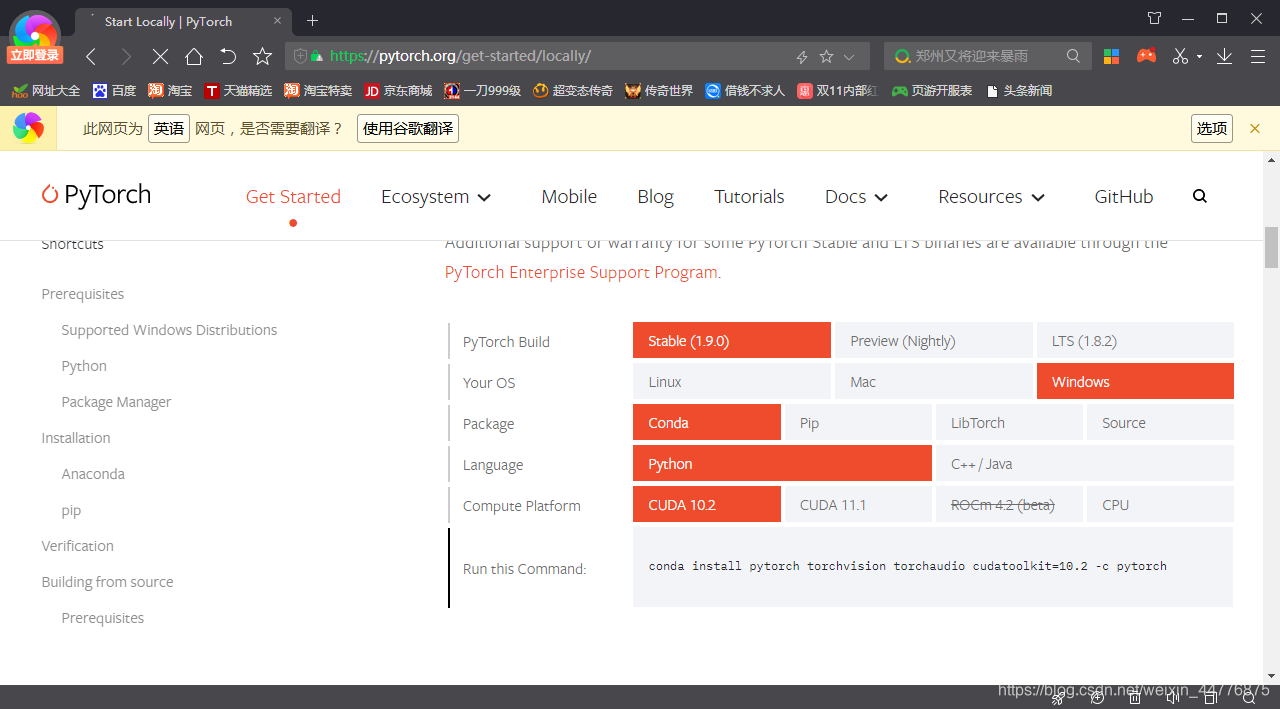1280x709 pixels.
Task: Click the undo/restore closed tab icon
Action: [228, 56]
